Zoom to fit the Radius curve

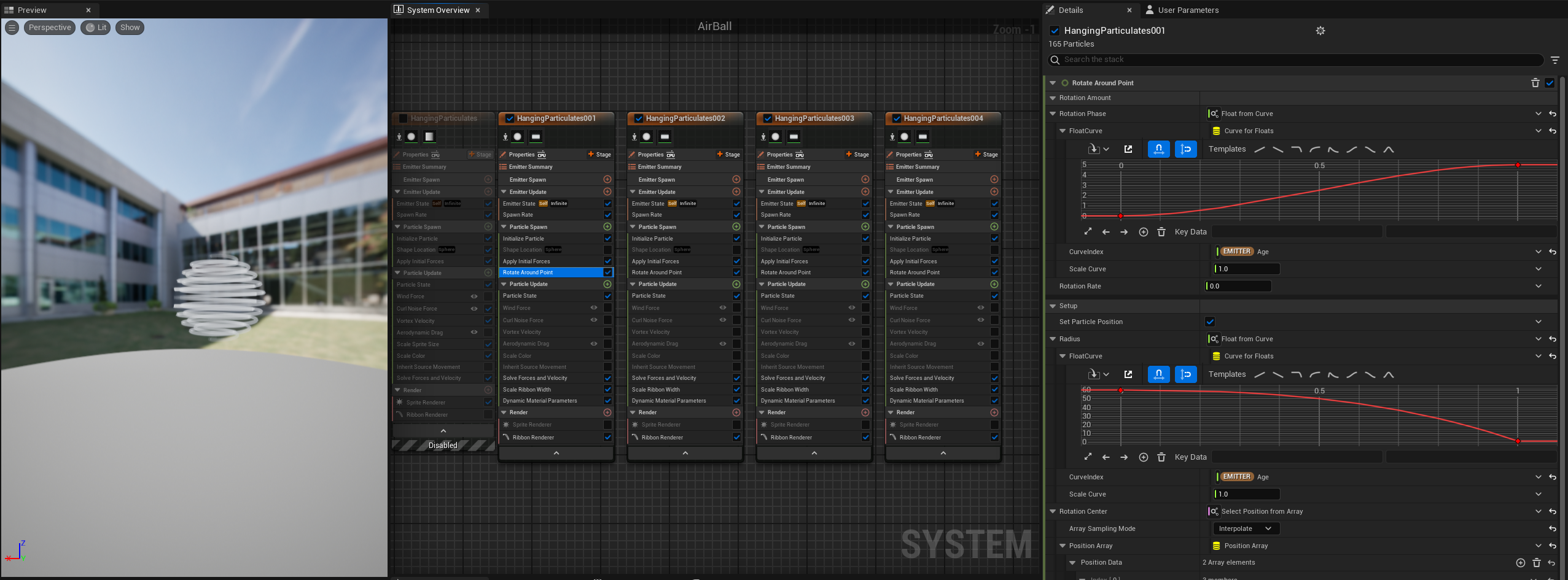click(x=1088, y=457)
